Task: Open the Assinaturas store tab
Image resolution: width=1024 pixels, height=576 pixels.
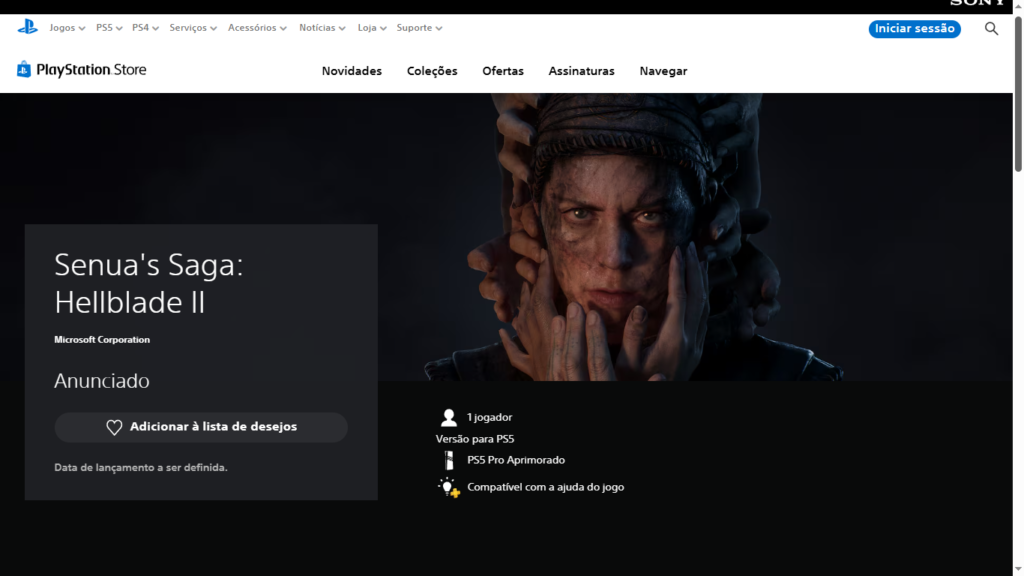Action: (581, 71)
